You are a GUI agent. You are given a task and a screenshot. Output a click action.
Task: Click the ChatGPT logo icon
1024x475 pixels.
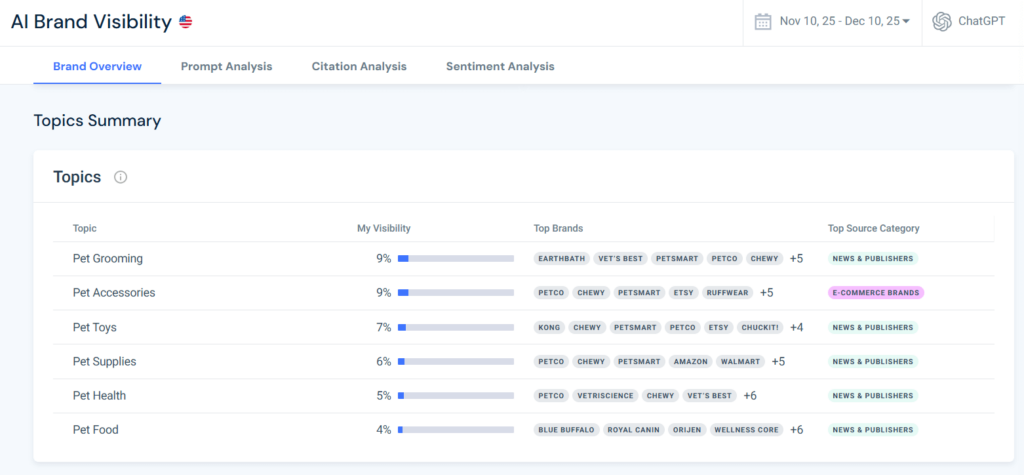(x=941, y=21)
